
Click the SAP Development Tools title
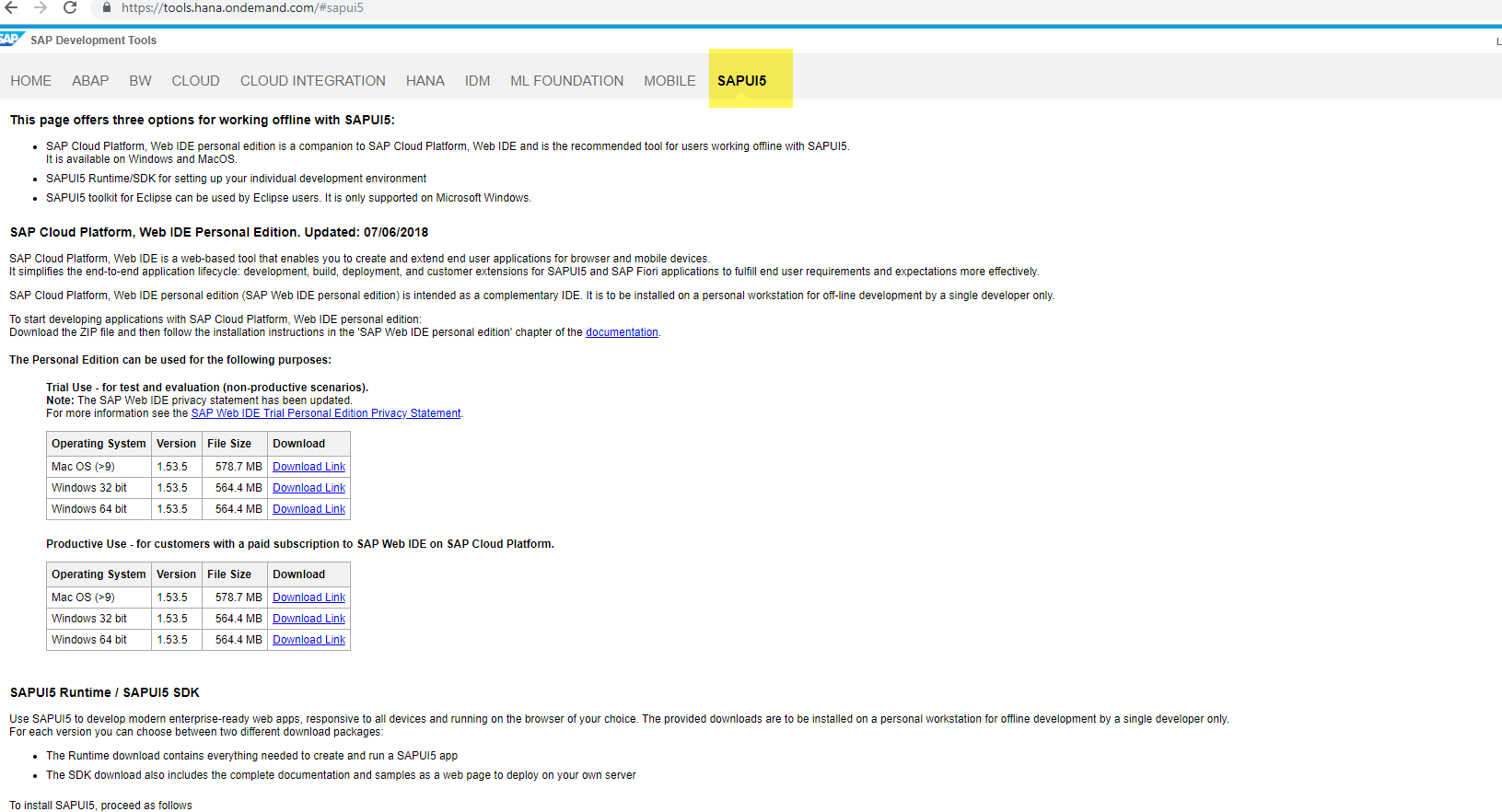click(x=93, y=41)
